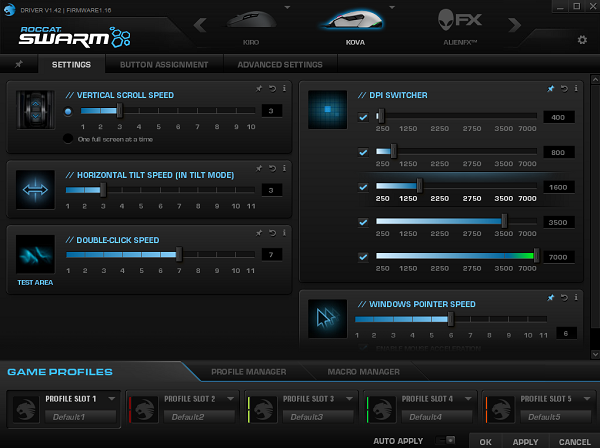This screenshot has width=600, height=448.
Task: Switch to the Settings tab
Action: click(x=71, y=64)
